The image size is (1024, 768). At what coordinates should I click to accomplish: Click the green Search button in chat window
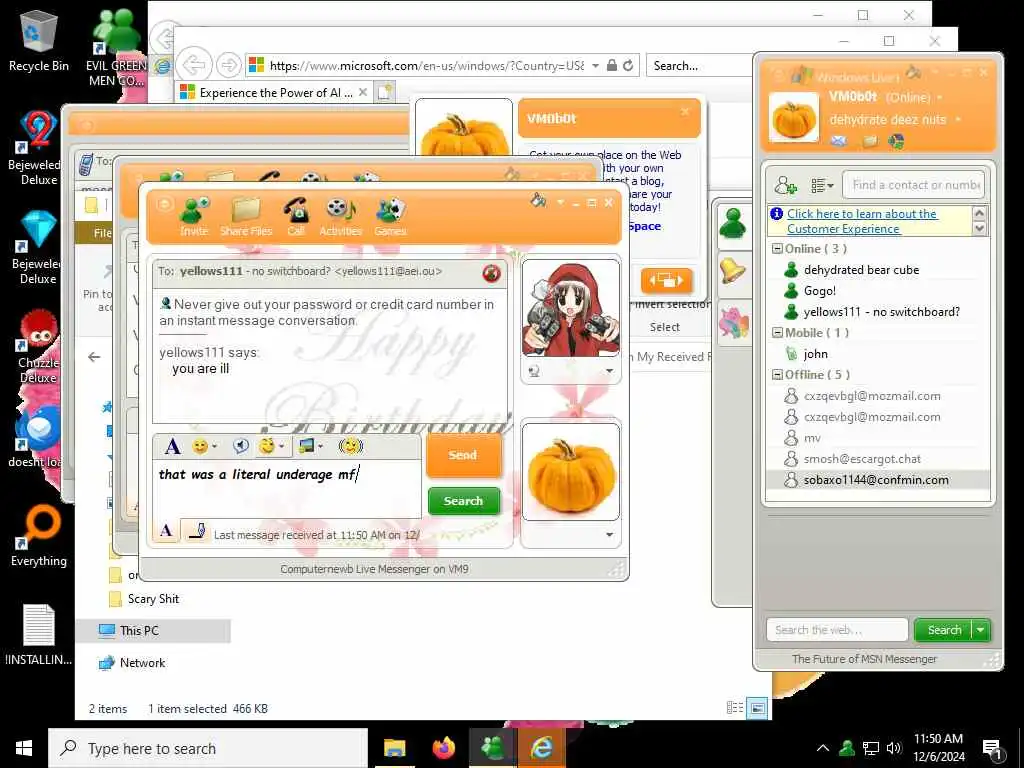tap(463, 501)
